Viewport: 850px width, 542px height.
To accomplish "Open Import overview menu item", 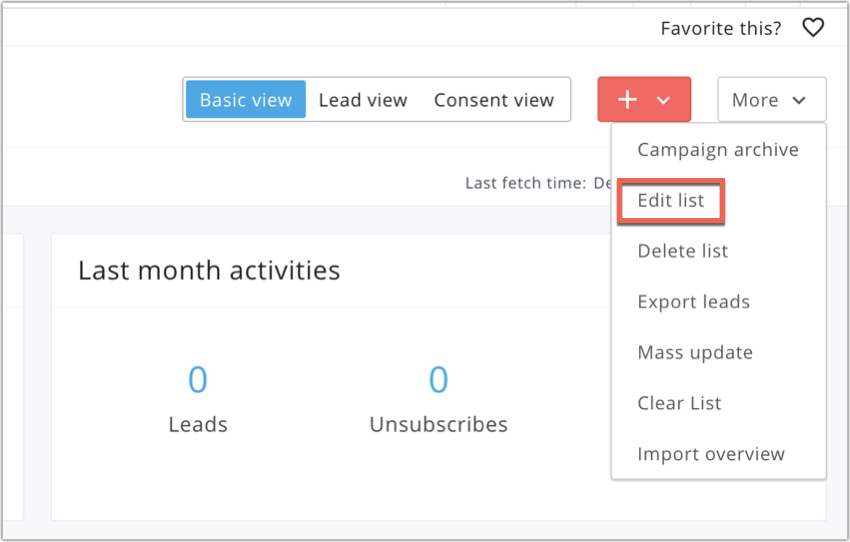I will (x=711, y=454).
